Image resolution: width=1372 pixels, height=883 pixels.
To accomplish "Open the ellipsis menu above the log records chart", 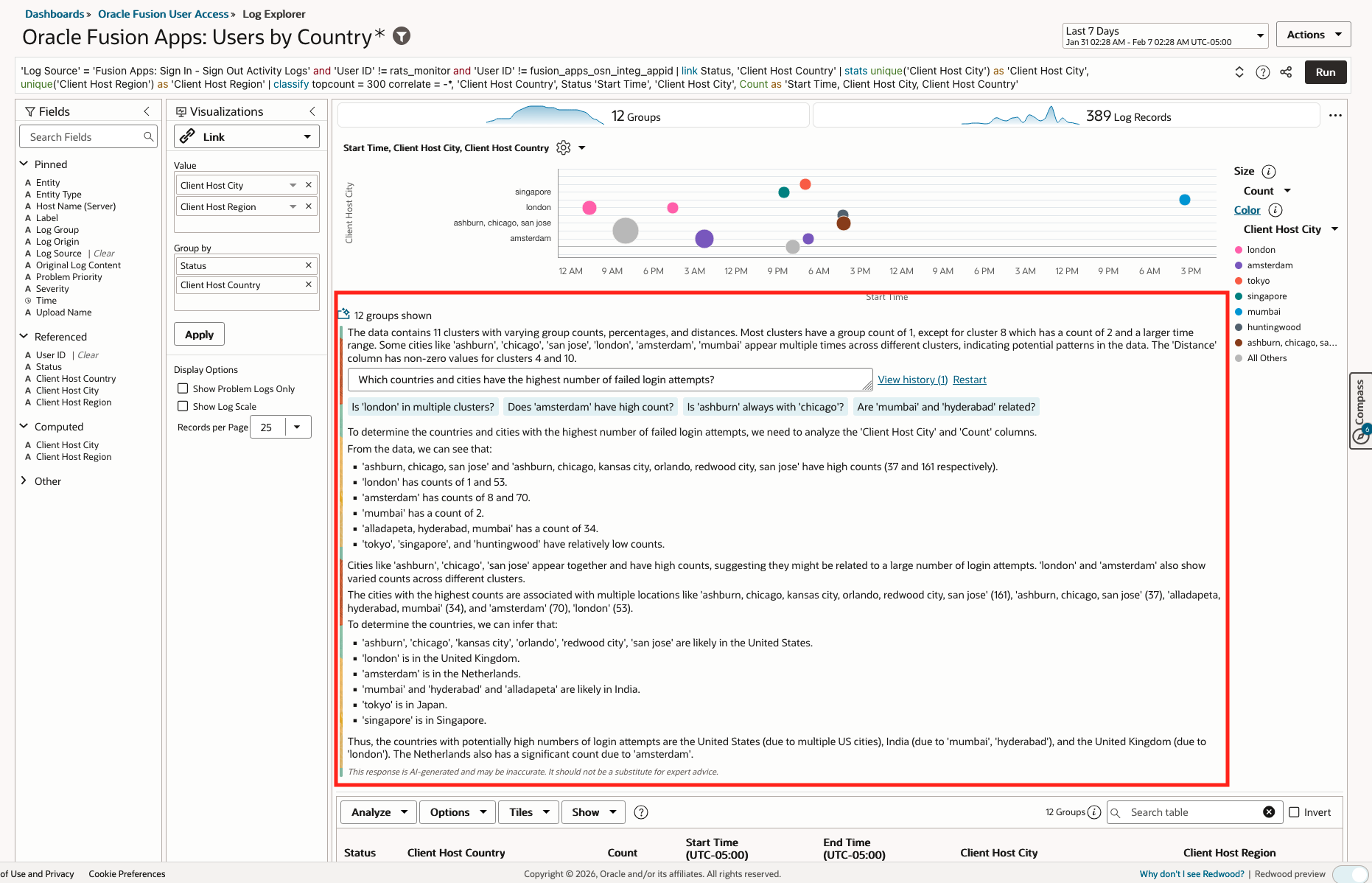I will tap(1336, 115).
